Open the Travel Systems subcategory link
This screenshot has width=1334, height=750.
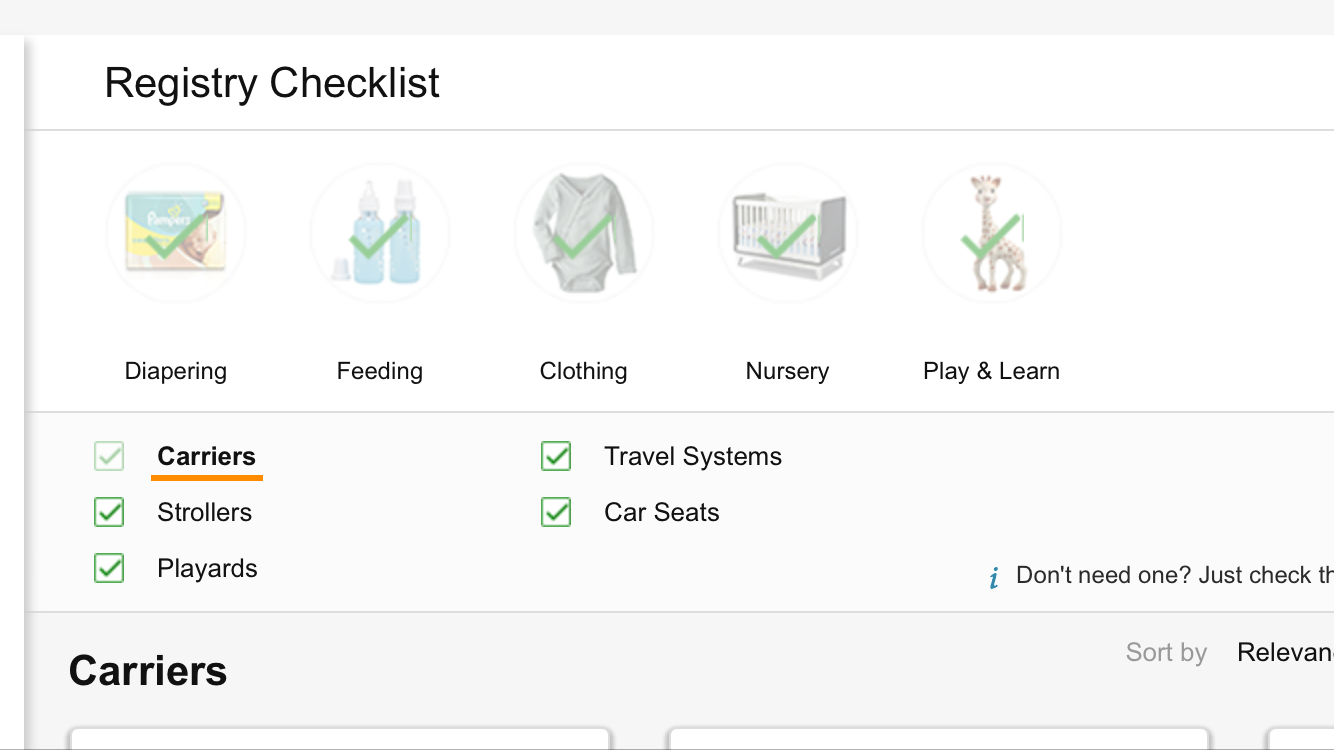coord(693,457)
